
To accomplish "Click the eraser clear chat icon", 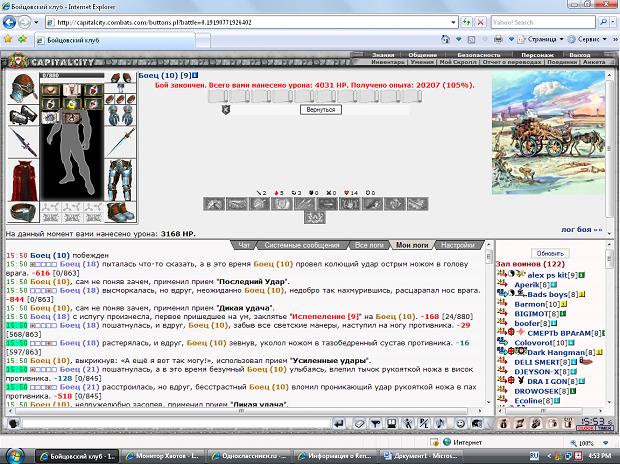I will click(359, 424).
